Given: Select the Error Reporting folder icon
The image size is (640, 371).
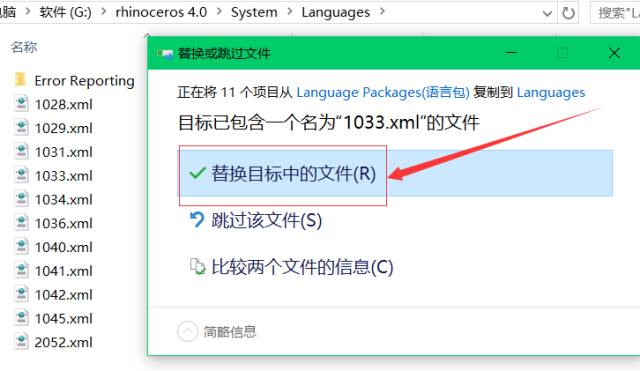Looking at the screenshot, I should coord(20,80).
